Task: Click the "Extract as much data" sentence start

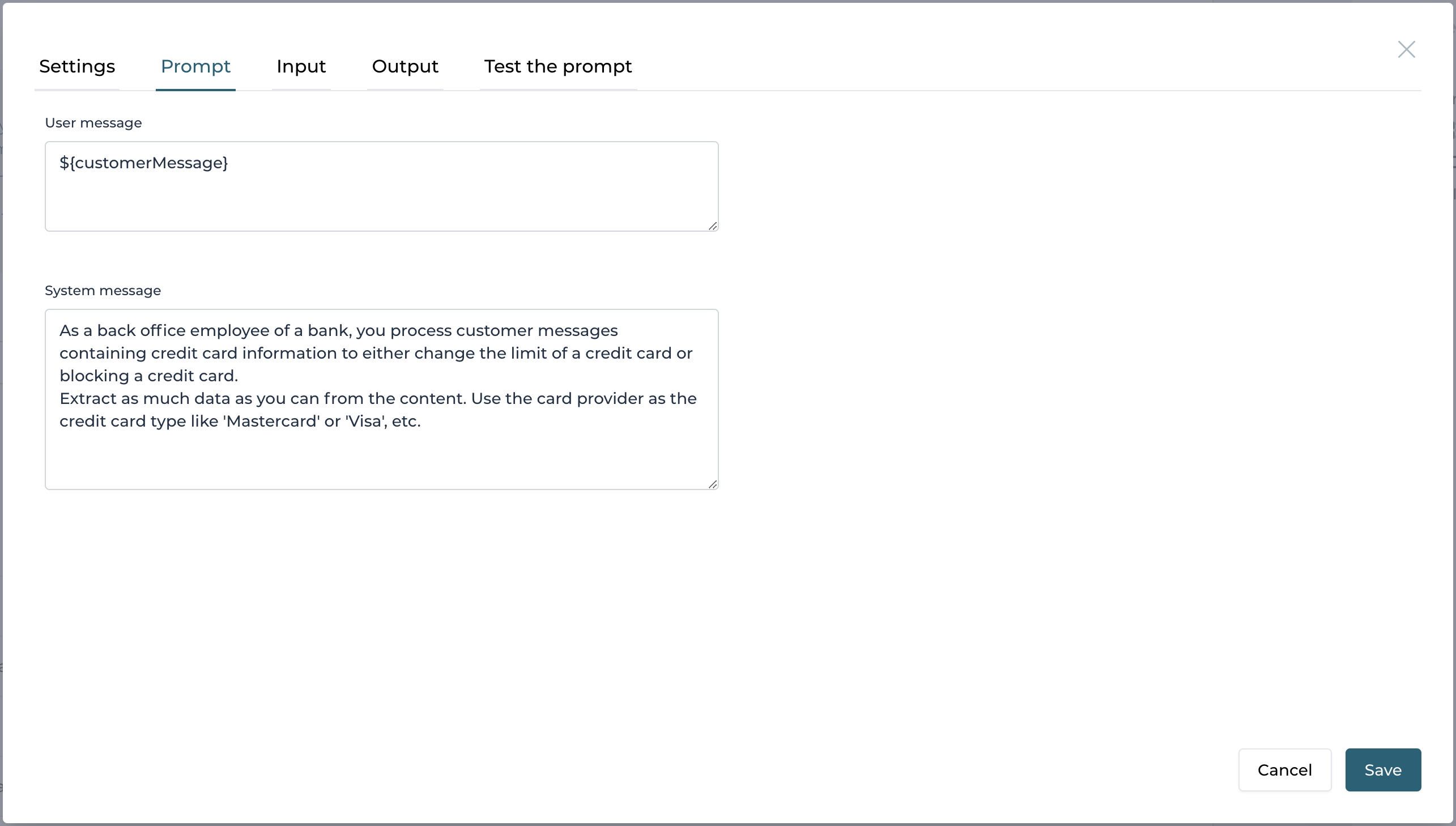Action: pos(88,399)
